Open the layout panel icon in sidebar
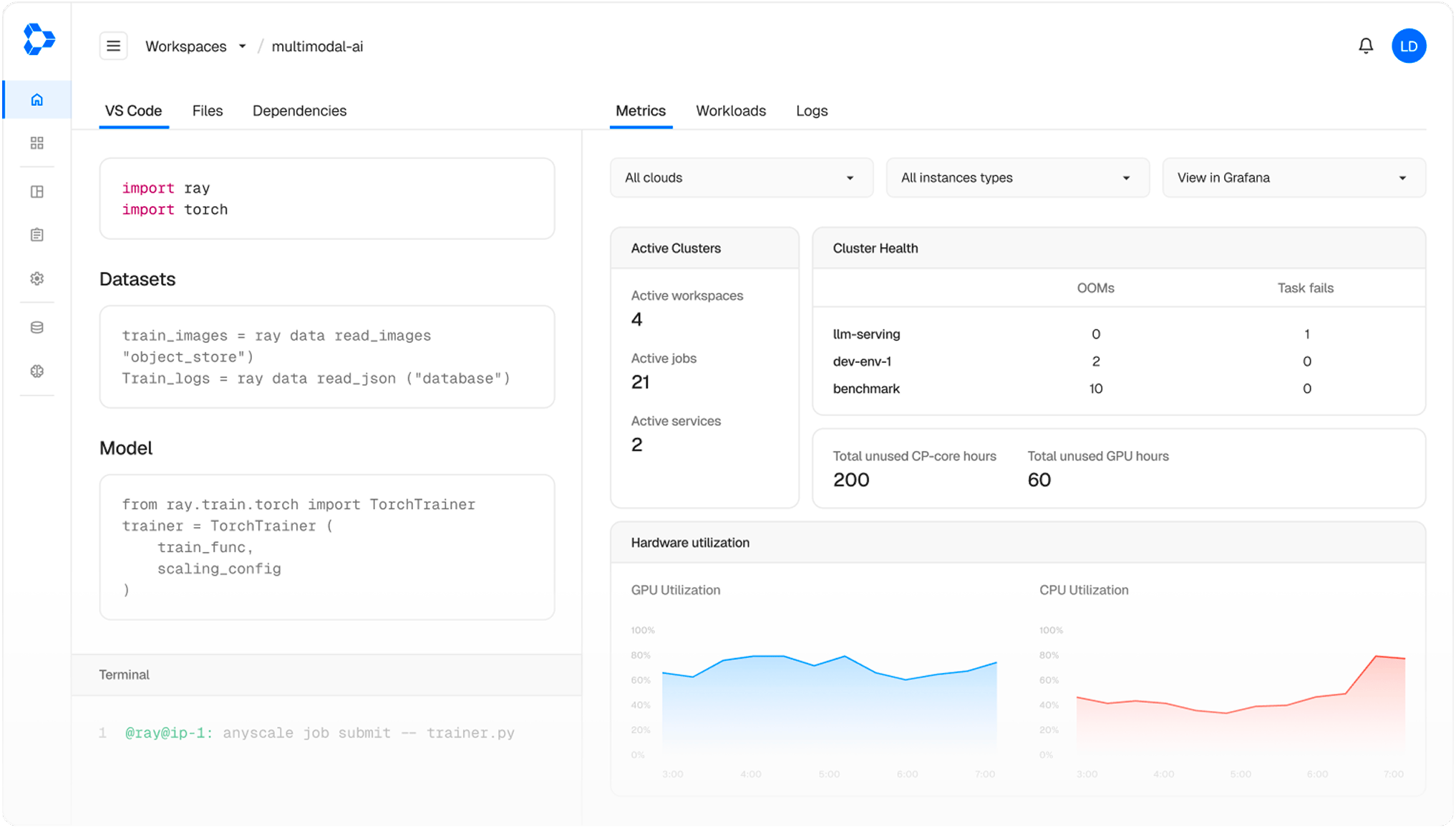Image resolution: width=1456 pixels, height=827 pixels. [x=37, y=192]
